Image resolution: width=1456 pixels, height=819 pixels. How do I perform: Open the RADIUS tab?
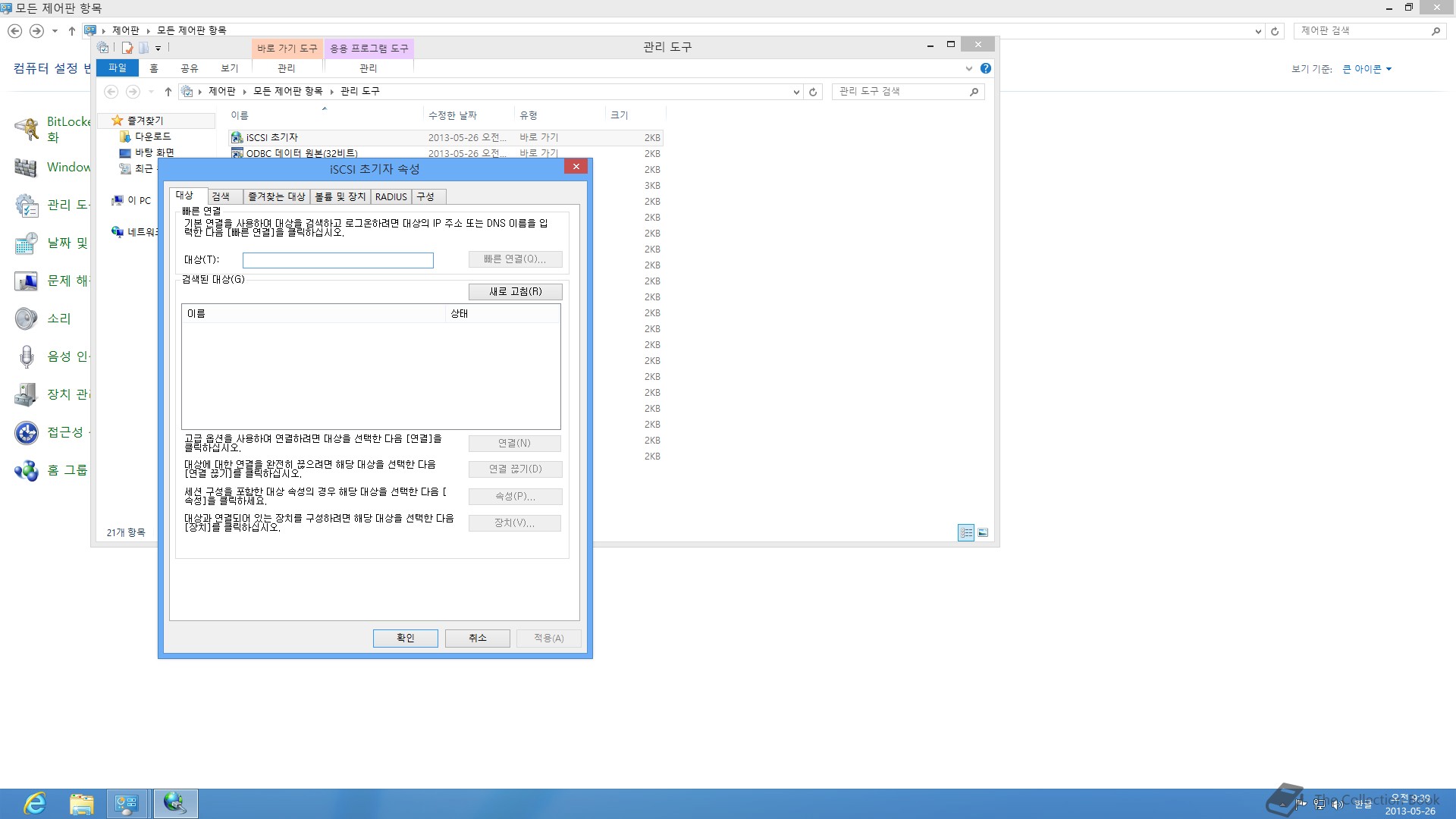click(x=391, y=196)
